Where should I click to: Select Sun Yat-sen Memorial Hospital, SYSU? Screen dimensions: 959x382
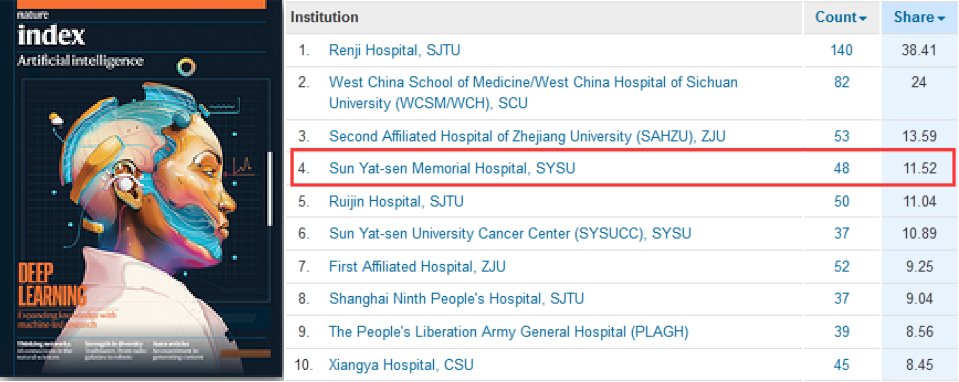coord(452,168)
